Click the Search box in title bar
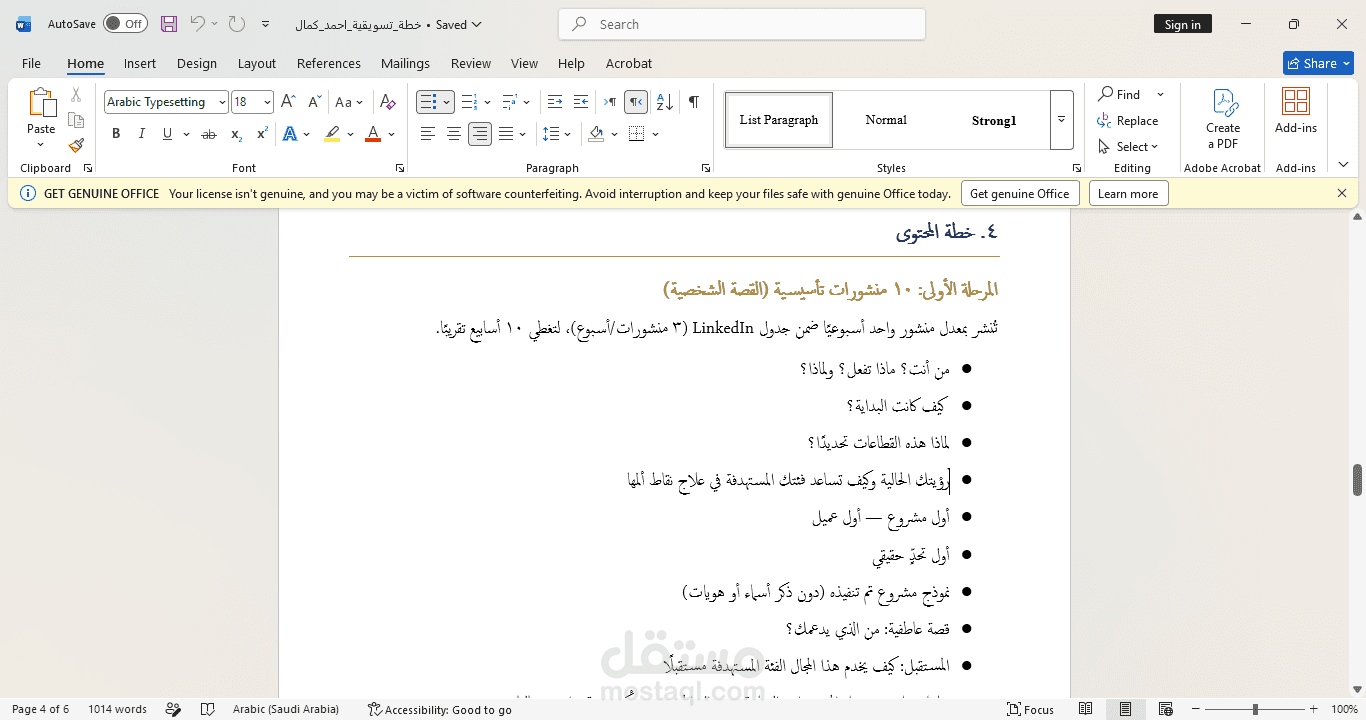The image size is (1366, 720). 742,24
